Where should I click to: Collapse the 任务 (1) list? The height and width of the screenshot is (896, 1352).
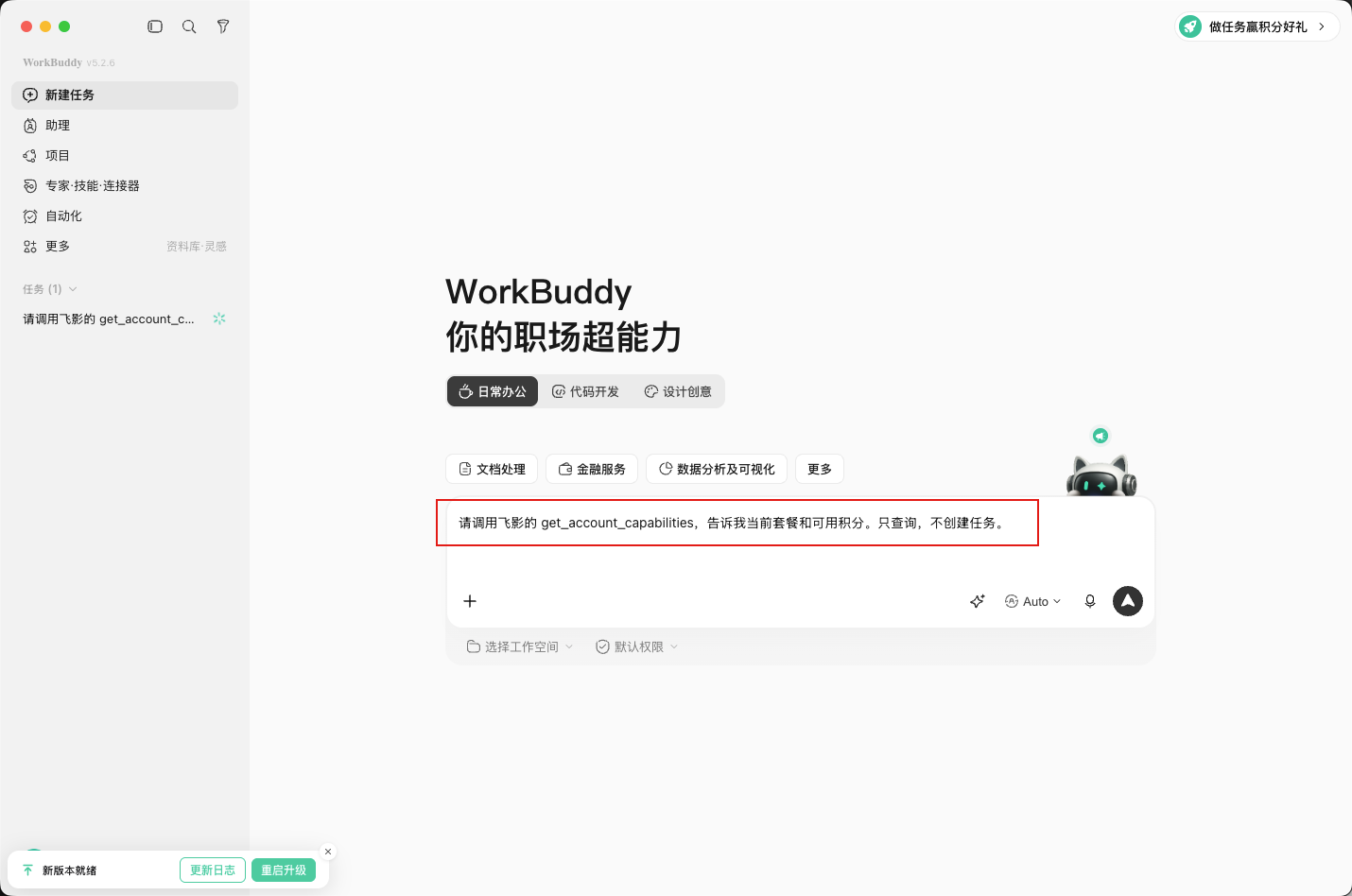click(50, 289)
